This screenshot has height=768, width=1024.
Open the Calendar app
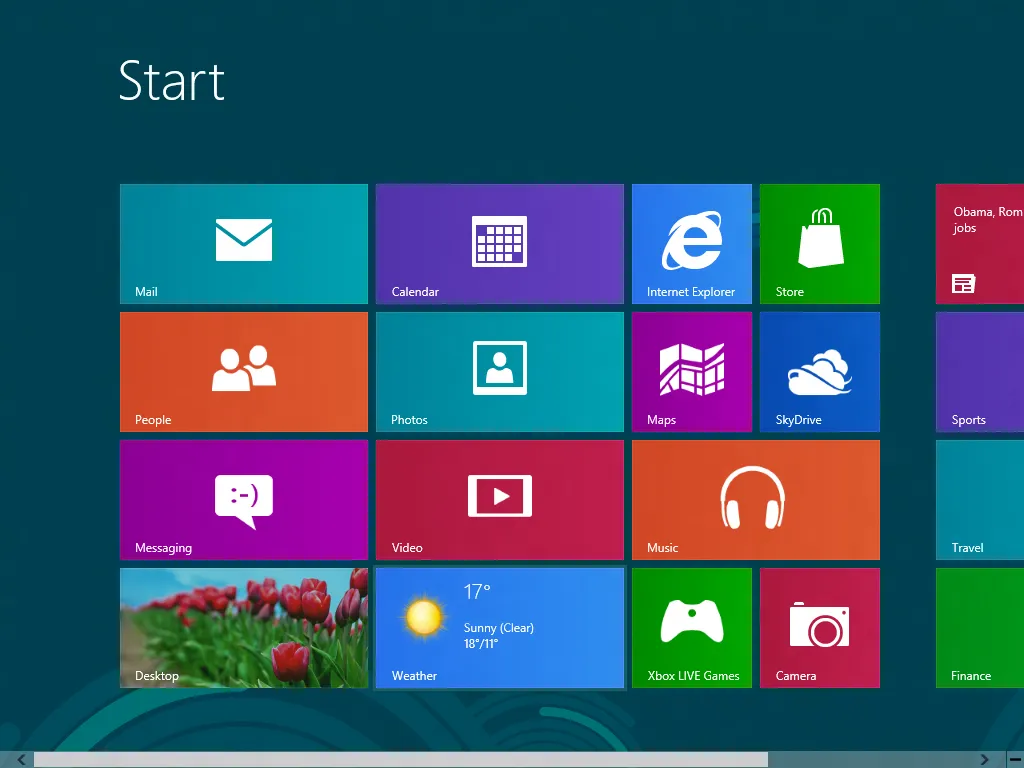click(499, 243)
